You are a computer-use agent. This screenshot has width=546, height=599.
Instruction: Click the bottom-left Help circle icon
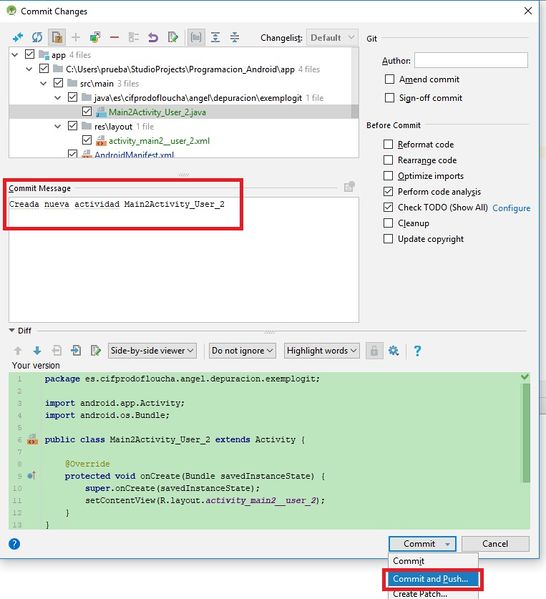[14, 544]
